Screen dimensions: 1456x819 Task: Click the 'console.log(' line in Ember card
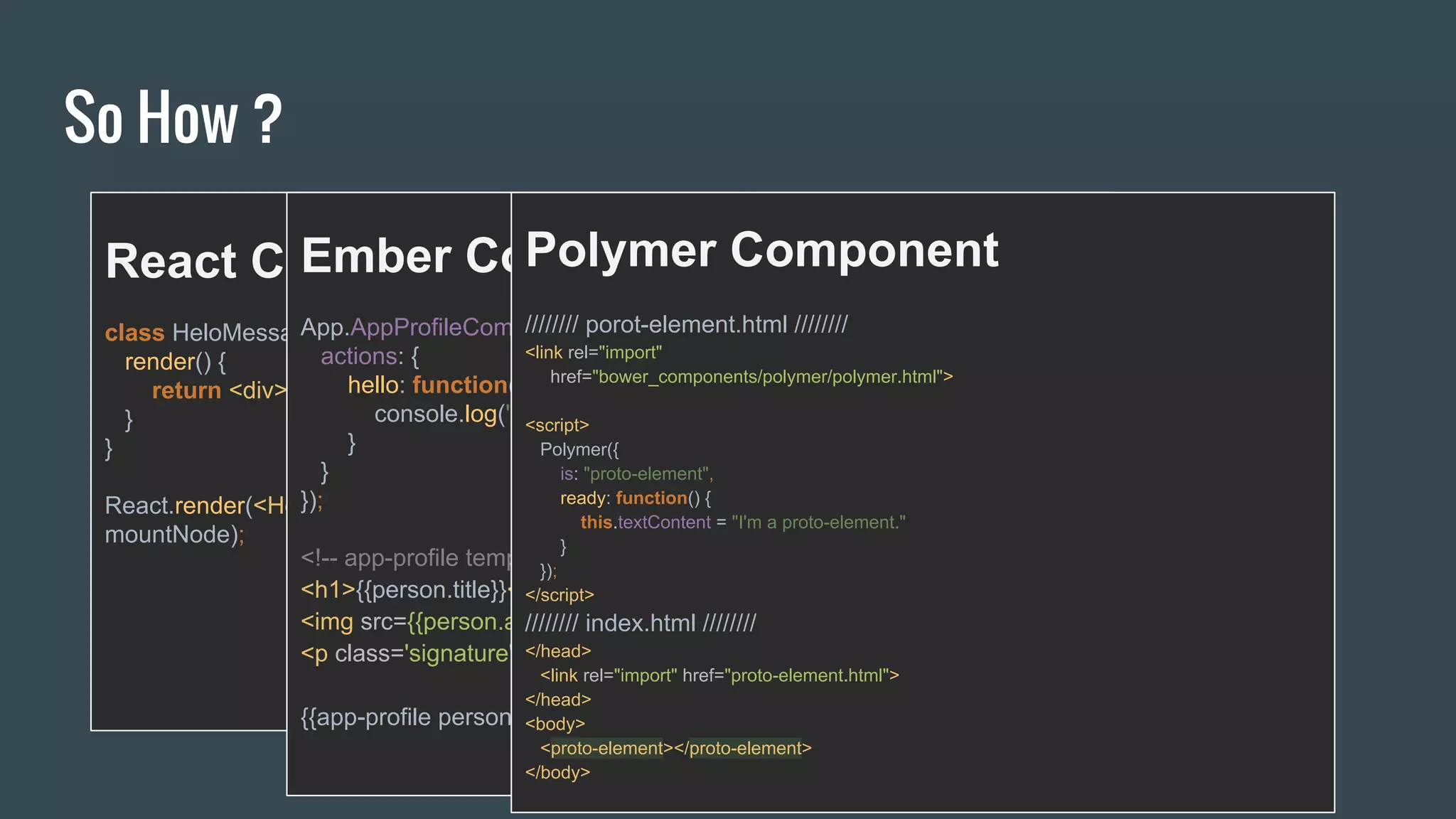[442, 414]
